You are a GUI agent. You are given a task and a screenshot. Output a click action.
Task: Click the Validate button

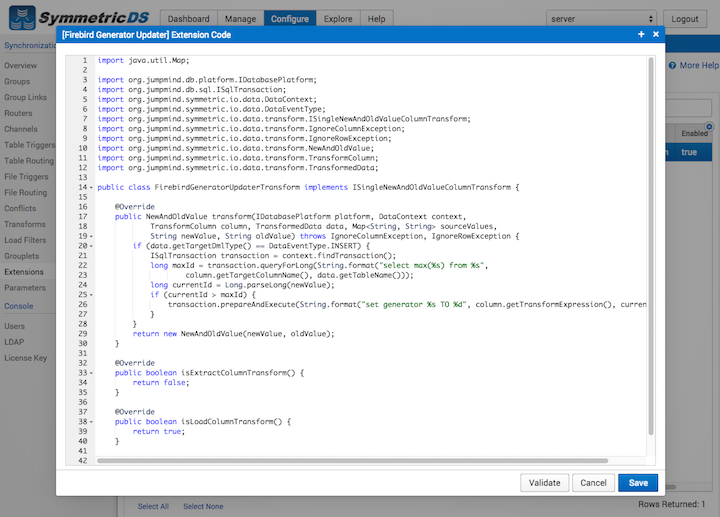point(545,483)
